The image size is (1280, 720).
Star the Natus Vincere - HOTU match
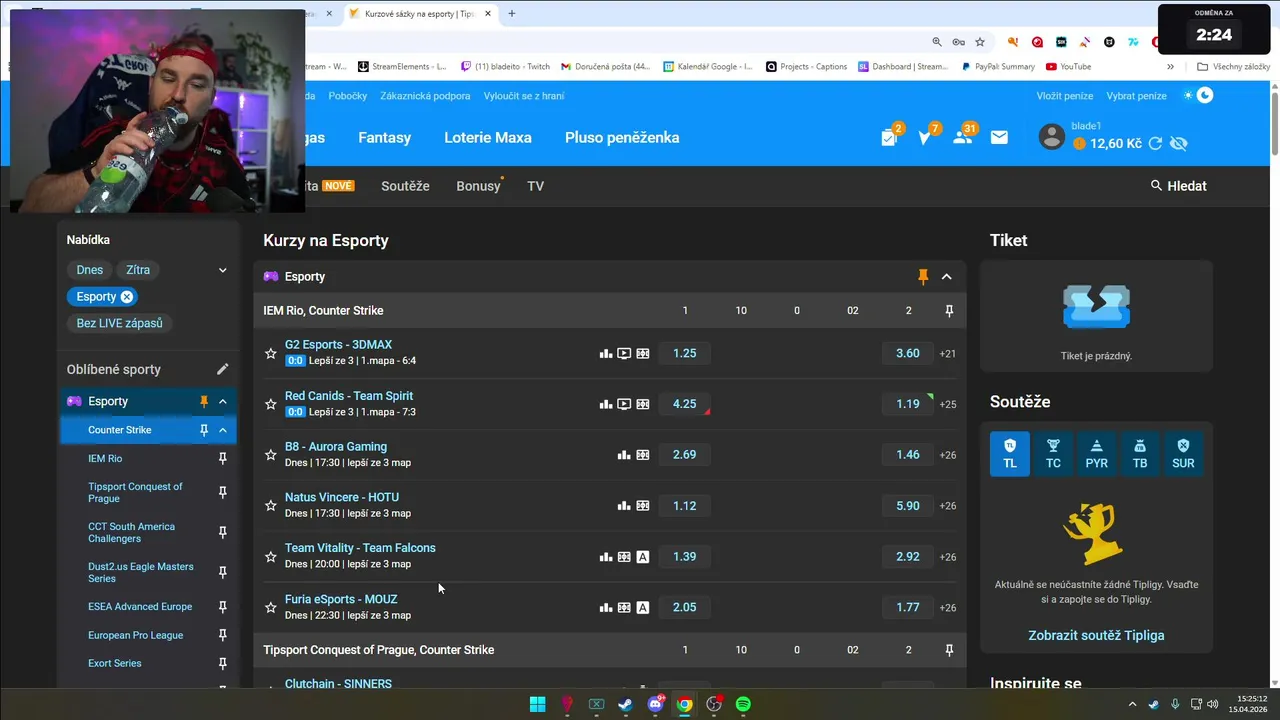pyautogui.click(x=270, y=506)
